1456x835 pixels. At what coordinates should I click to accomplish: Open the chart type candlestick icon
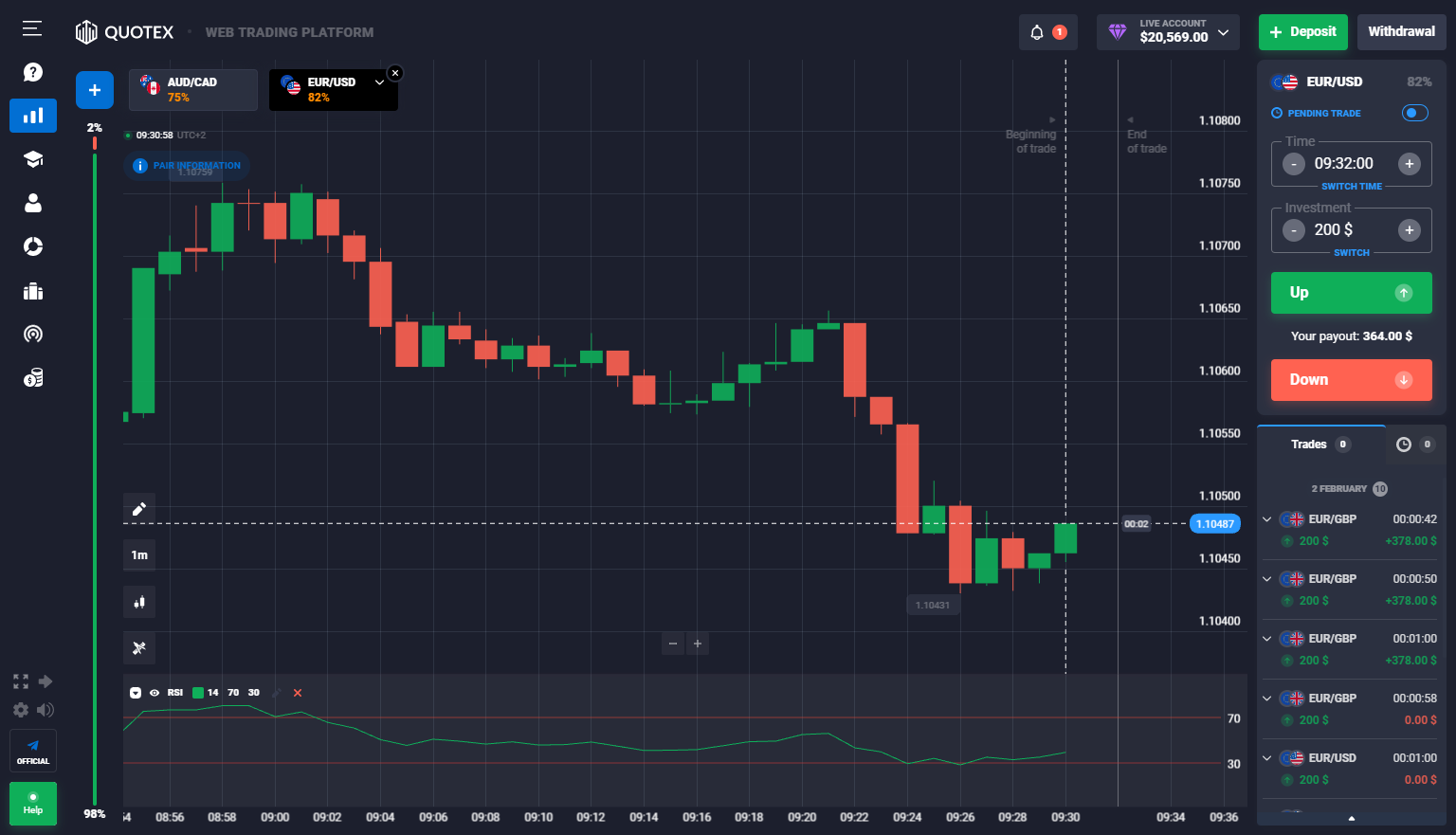tap(139, 602)
